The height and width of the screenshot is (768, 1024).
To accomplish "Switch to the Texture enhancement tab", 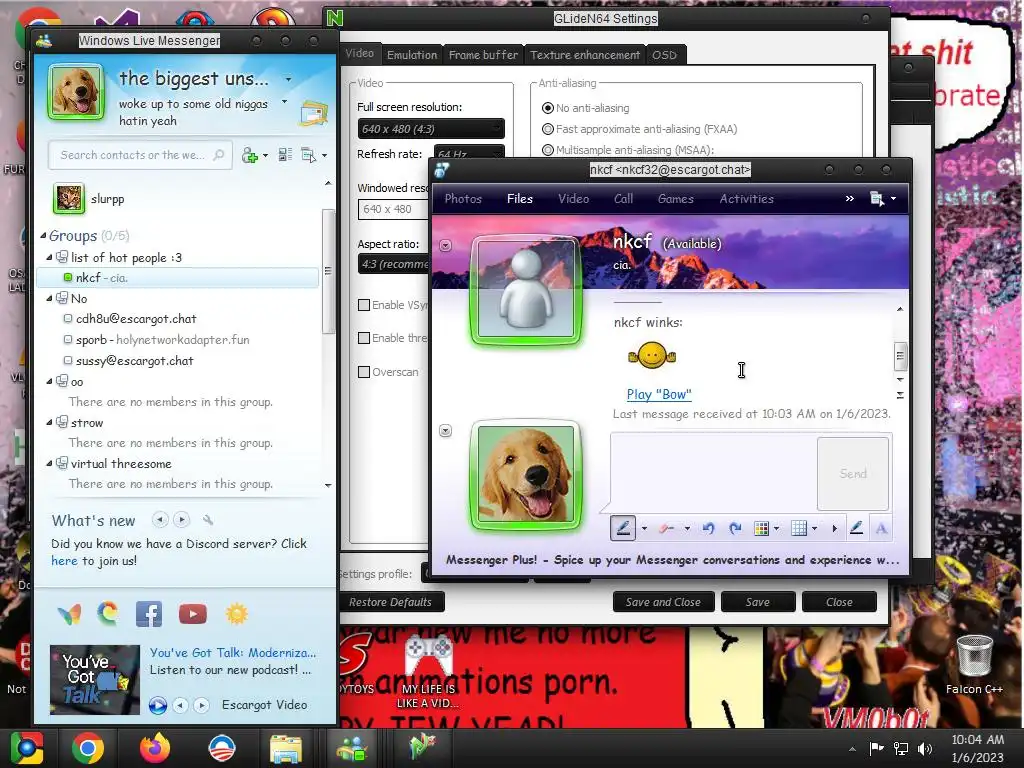I will (585, 55).
